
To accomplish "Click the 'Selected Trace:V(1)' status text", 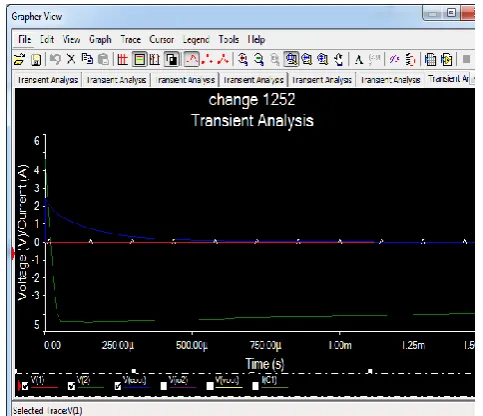I will 47,411.
